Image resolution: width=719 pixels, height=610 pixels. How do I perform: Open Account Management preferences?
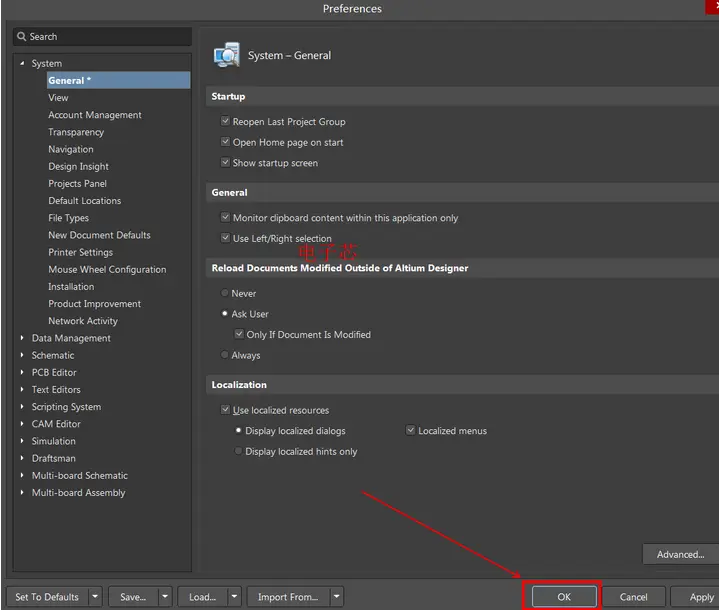pyautogui.click(x=95, y=115)
